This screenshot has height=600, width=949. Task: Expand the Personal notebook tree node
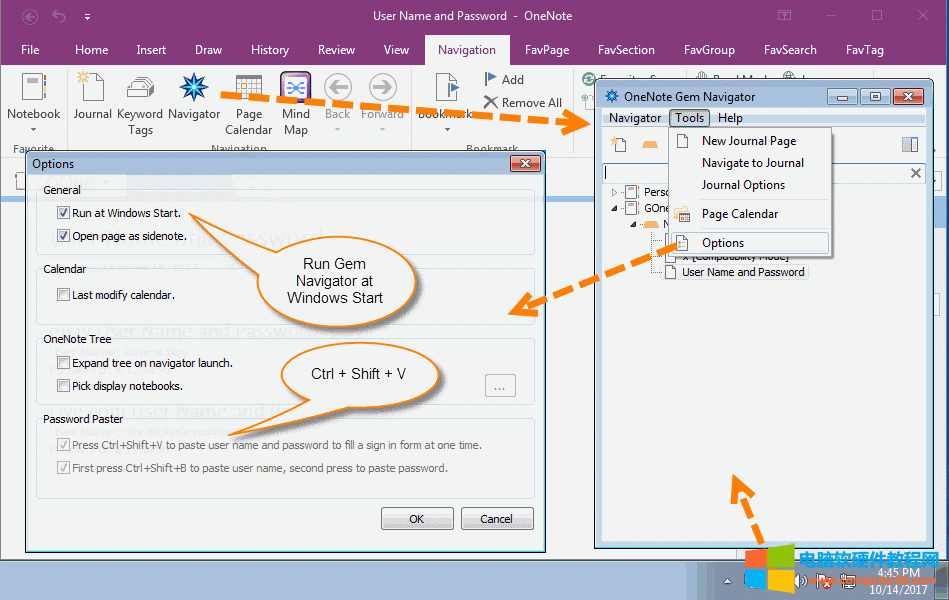(614, 192)
